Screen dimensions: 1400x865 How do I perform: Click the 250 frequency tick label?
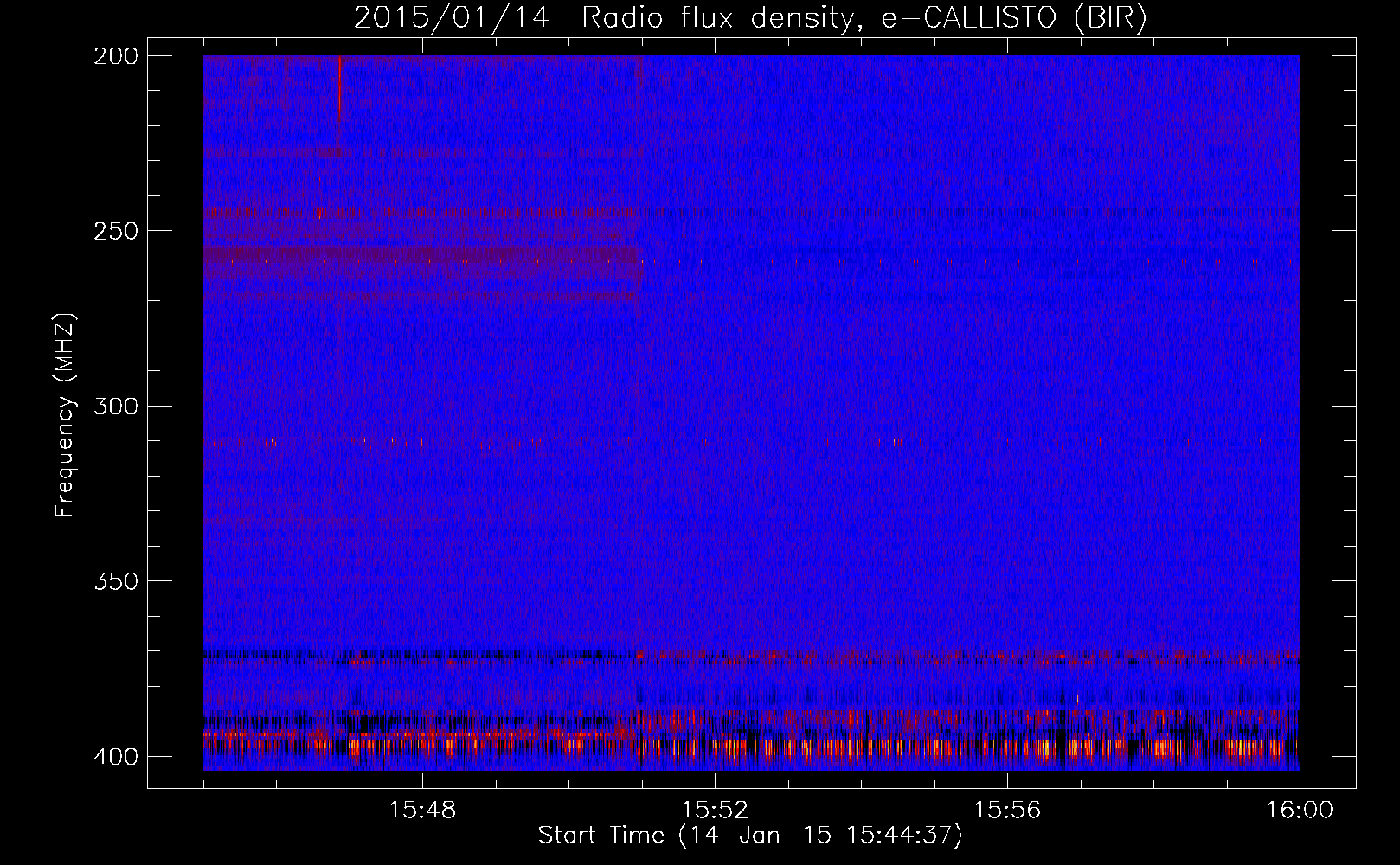pyautogui.click(x=116, y=231)
